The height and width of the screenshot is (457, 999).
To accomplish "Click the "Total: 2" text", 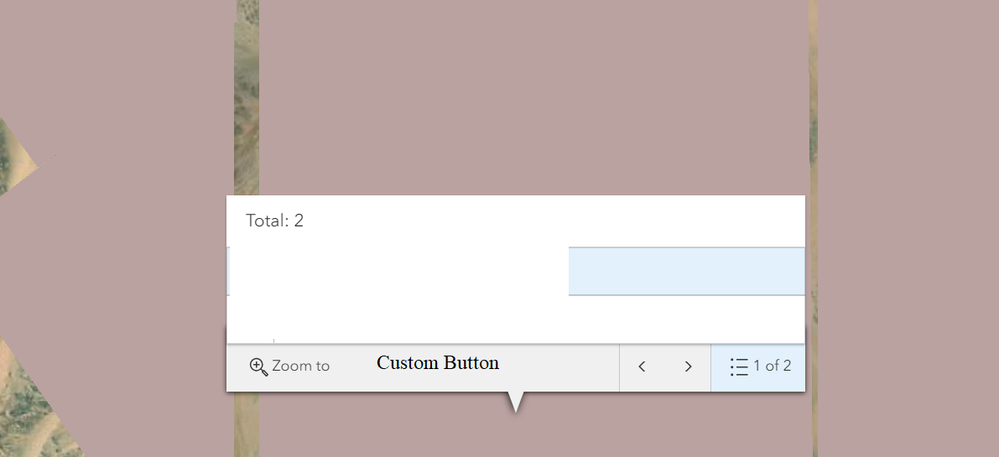I will [275, 221].
